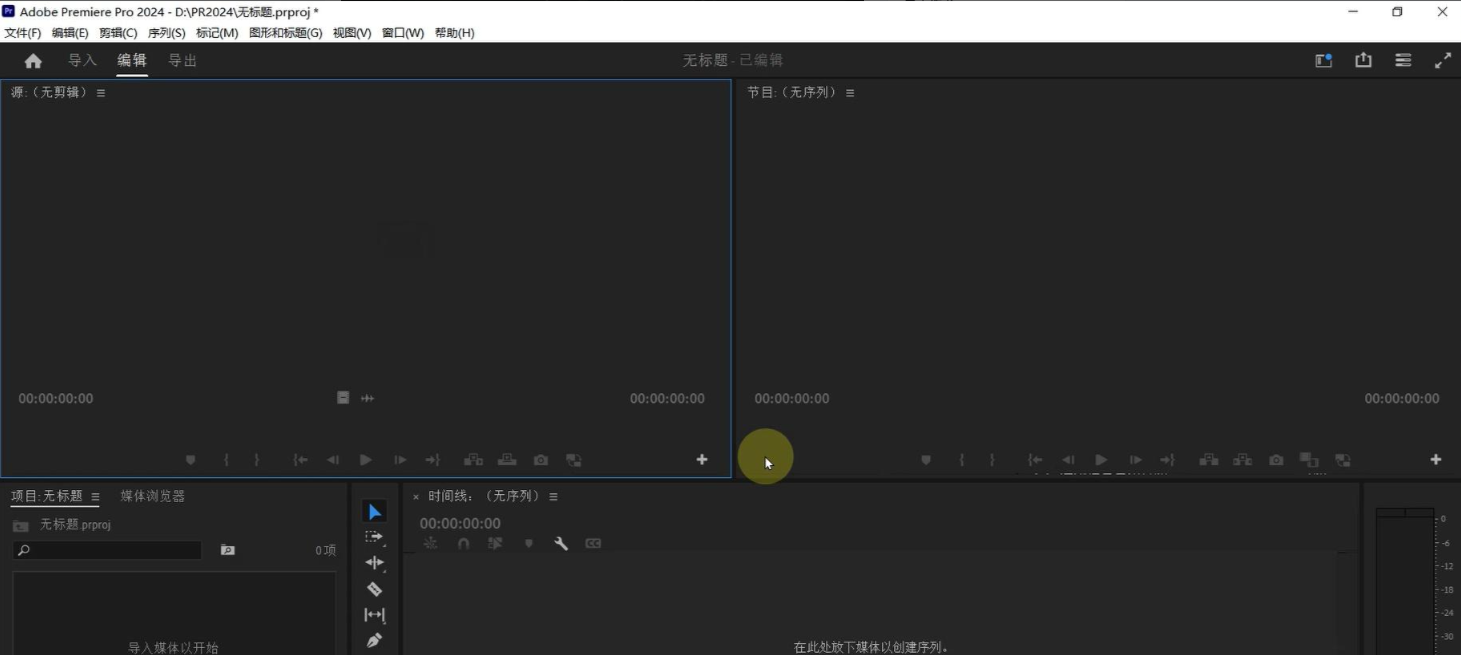Open the 序列(S) menu
The height and width of the screenshot is (655, 1461).
166,33
